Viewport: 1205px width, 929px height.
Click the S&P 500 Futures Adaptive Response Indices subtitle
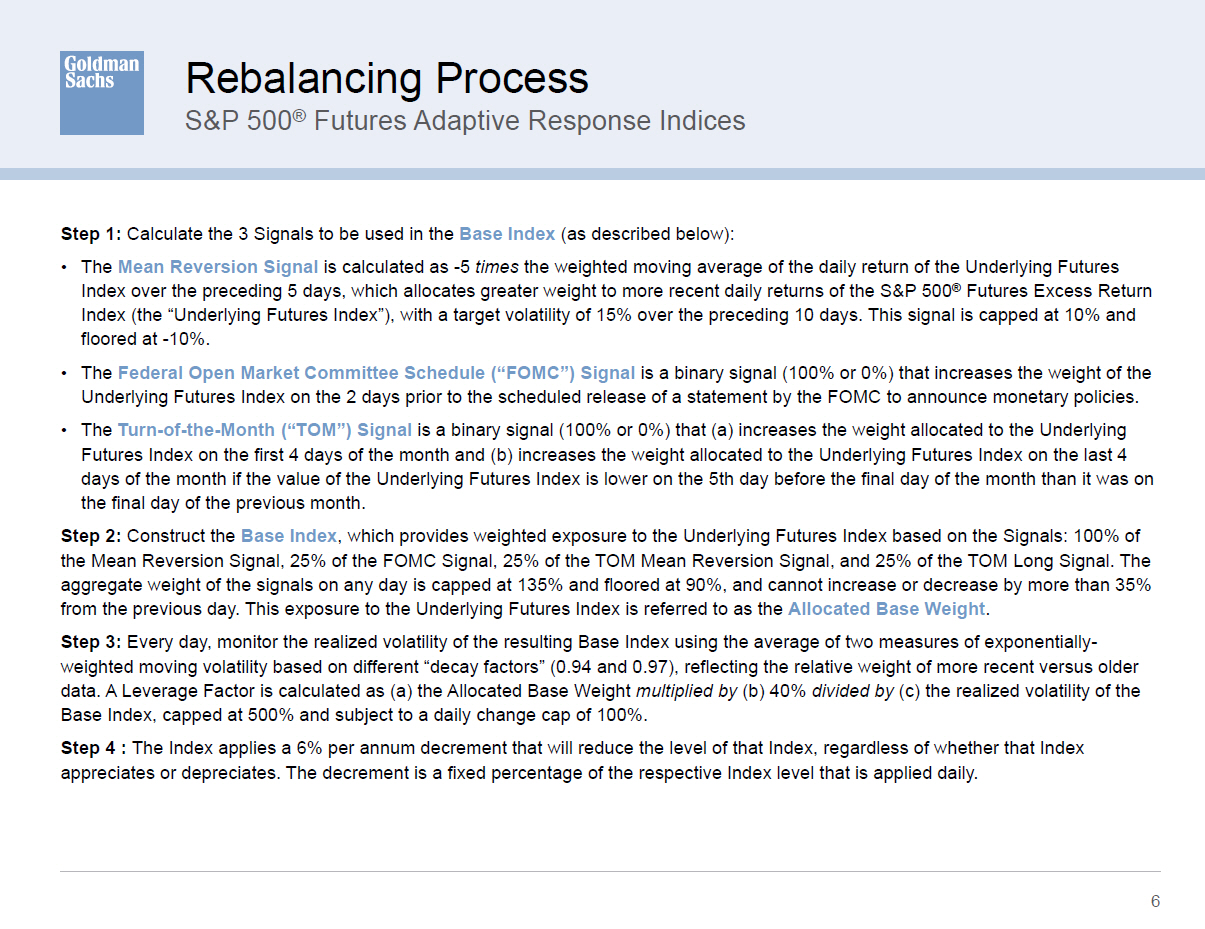pos(465,121)
